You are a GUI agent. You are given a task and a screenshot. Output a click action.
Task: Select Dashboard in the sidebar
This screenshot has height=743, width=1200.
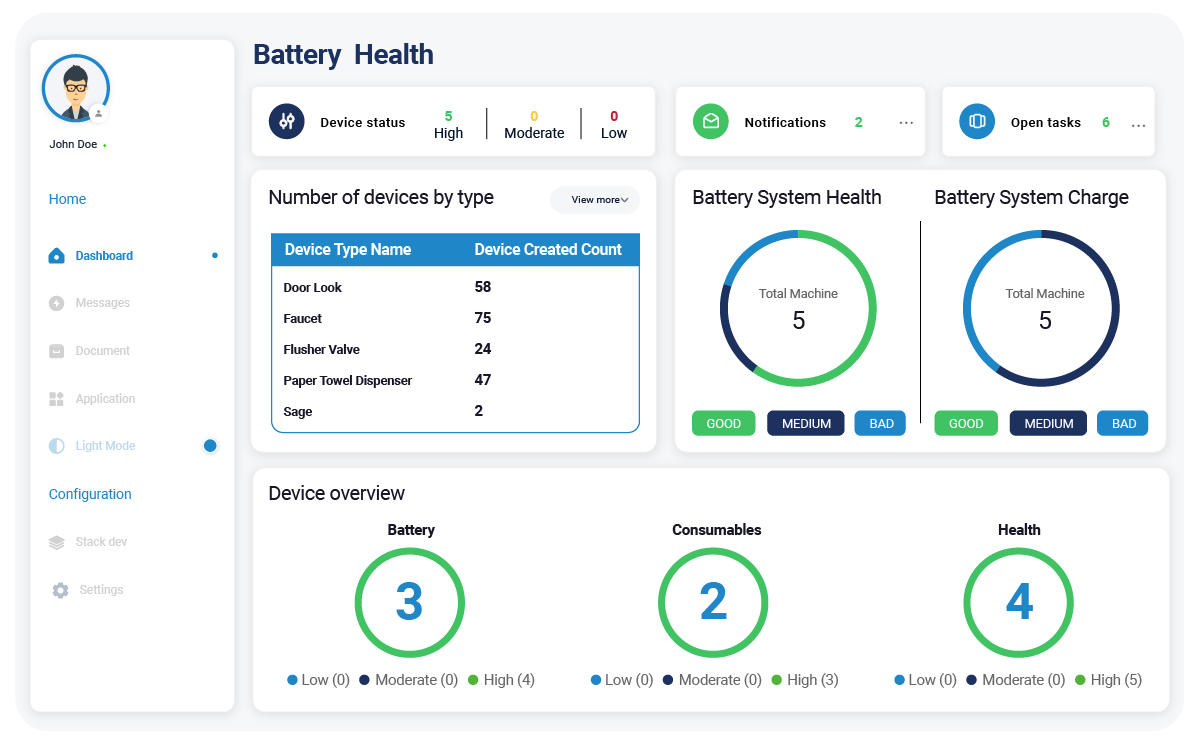click(x=104, y=256)
